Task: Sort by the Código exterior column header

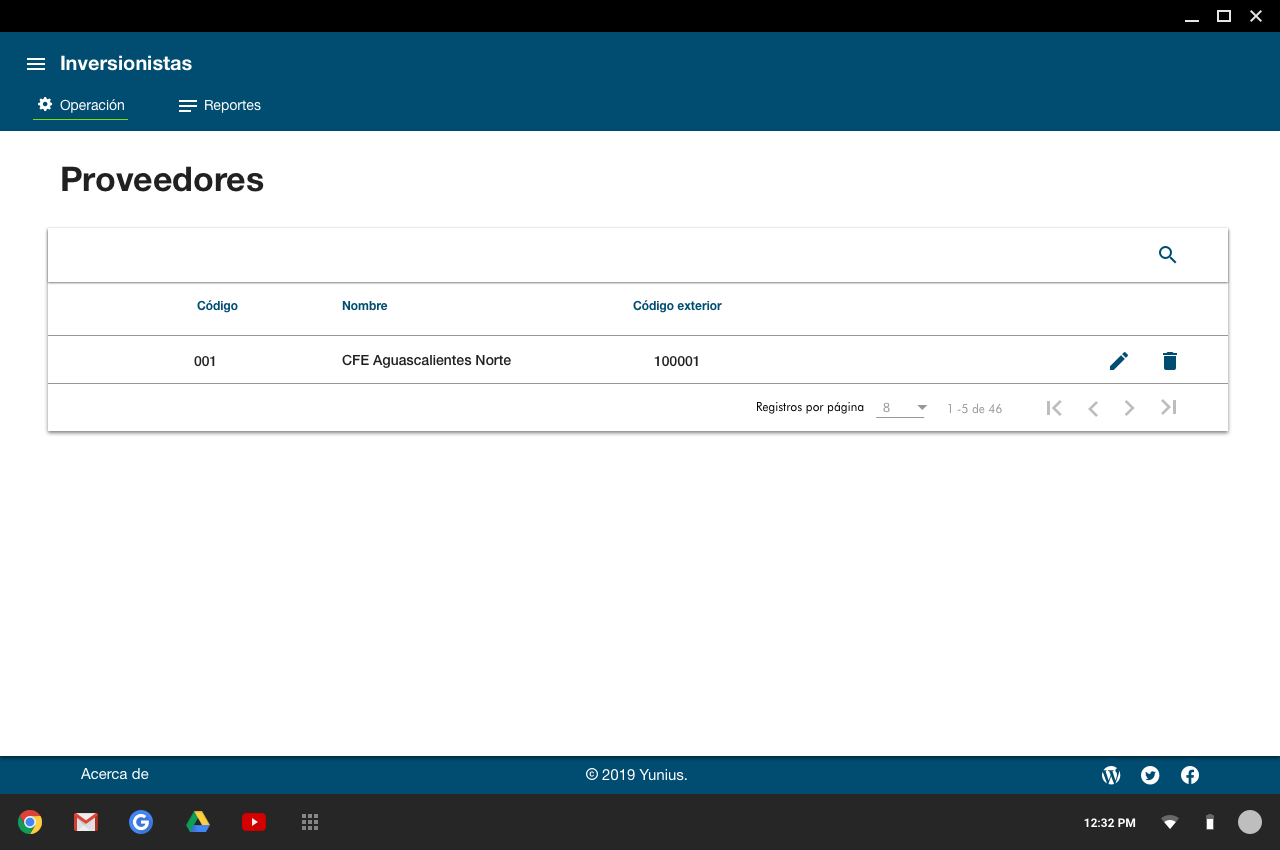Action: tap(677, 306)
